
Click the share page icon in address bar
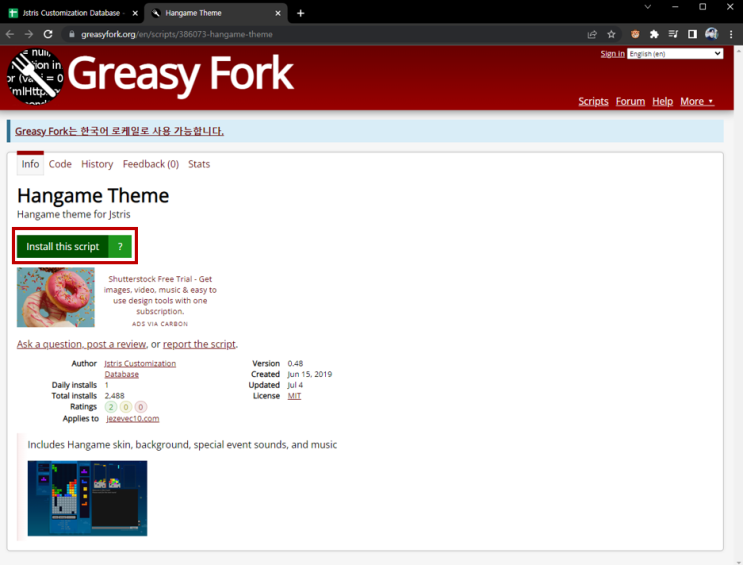(x=592, y=34)
